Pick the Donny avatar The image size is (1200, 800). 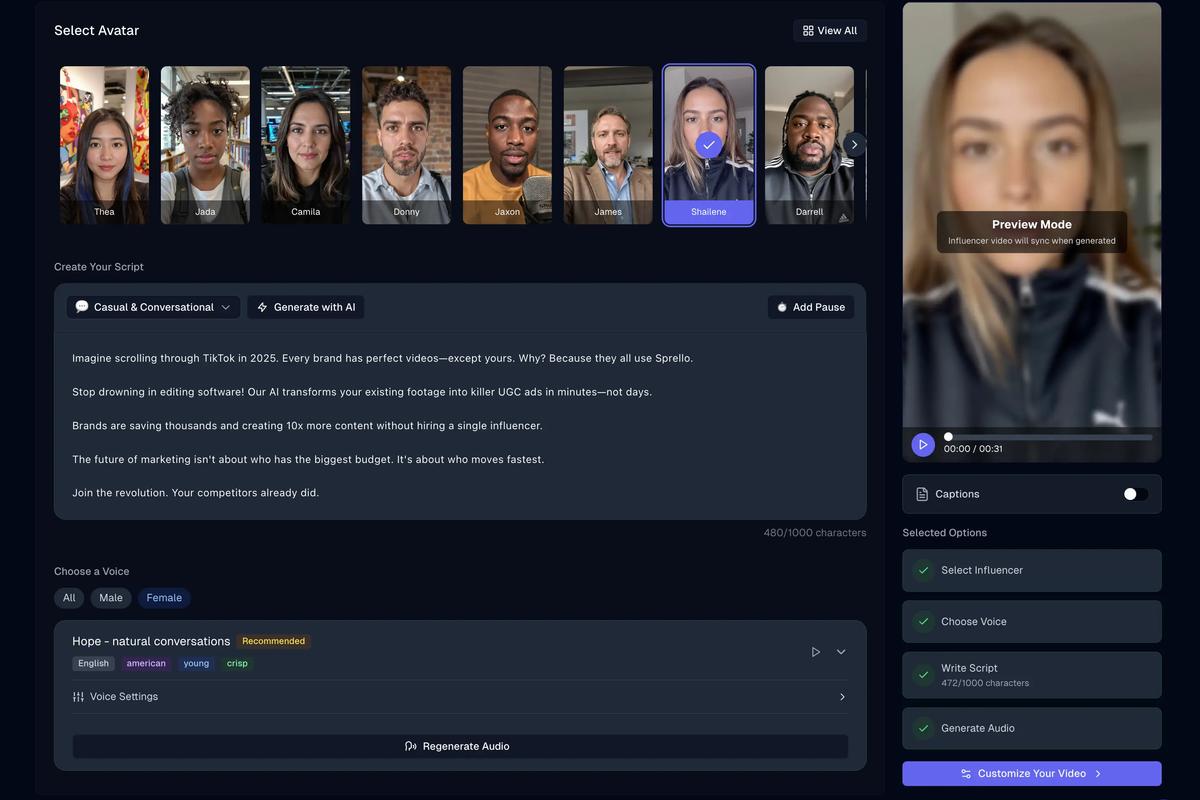(407, 145)
